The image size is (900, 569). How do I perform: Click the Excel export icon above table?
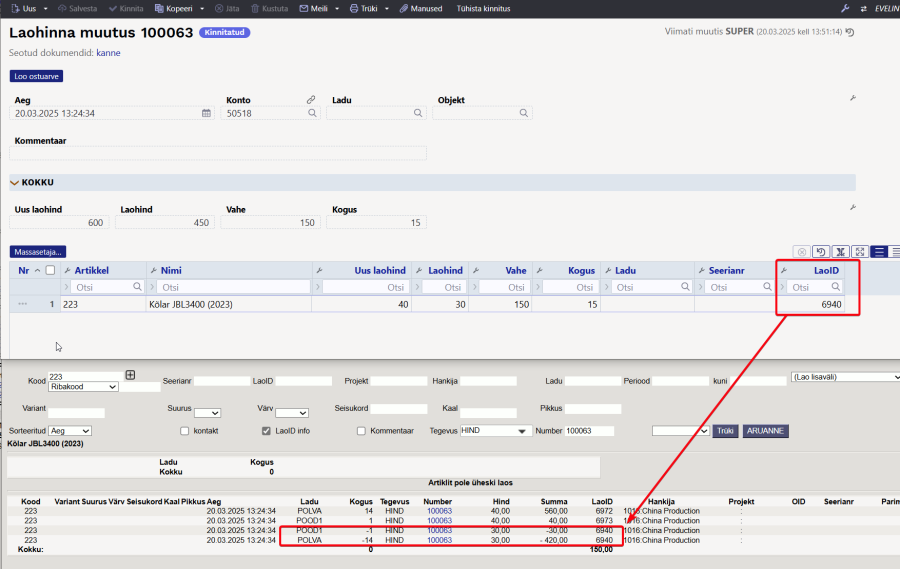[840, 251]
